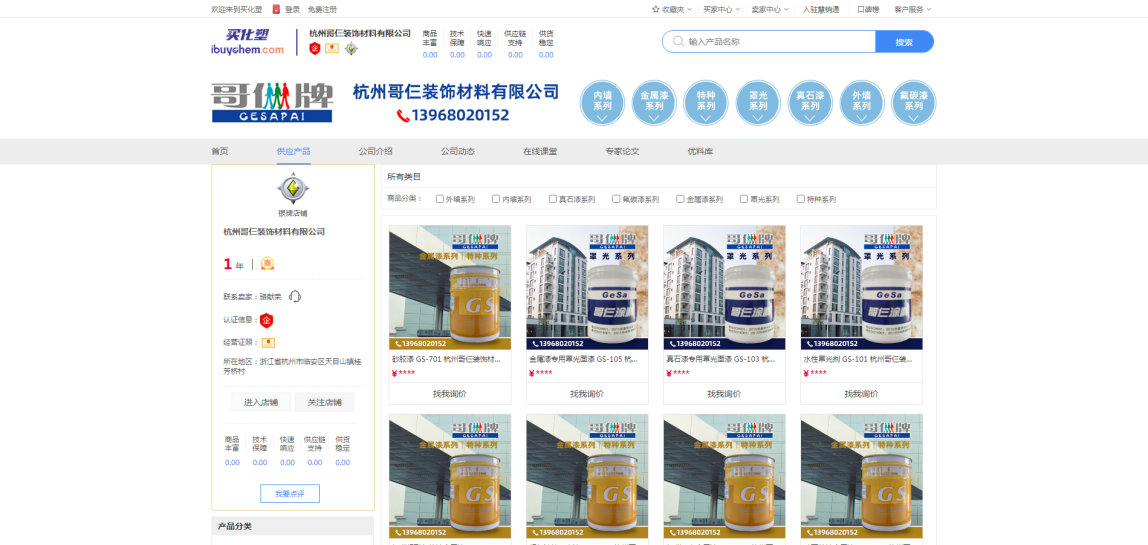Open the 金属漆专用罩光面漆 GS-105 product image
1148x545 pixels.
pyautogui.click(x=587, y=287)
